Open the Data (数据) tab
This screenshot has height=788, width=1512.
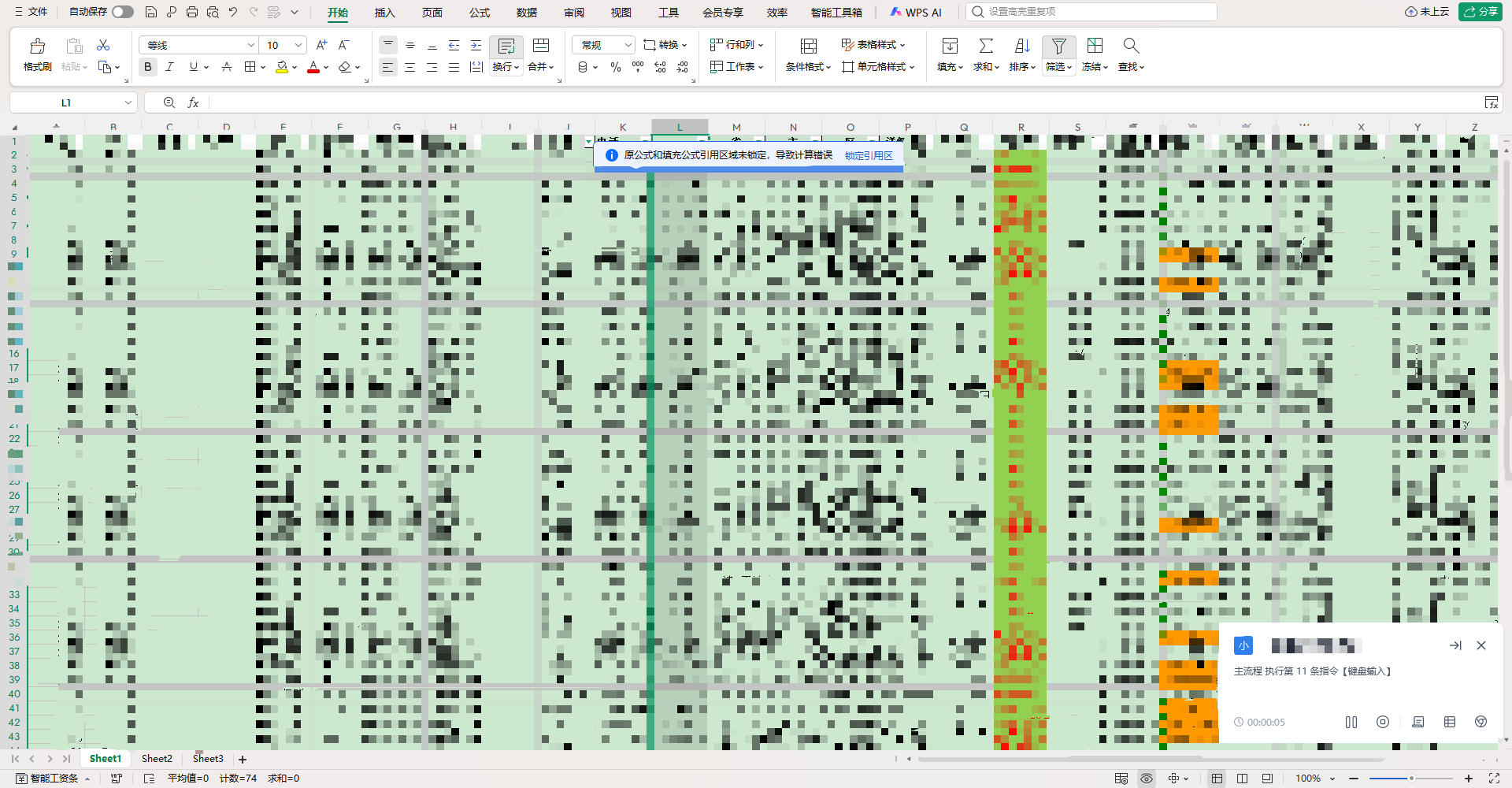tap(526, 12)
